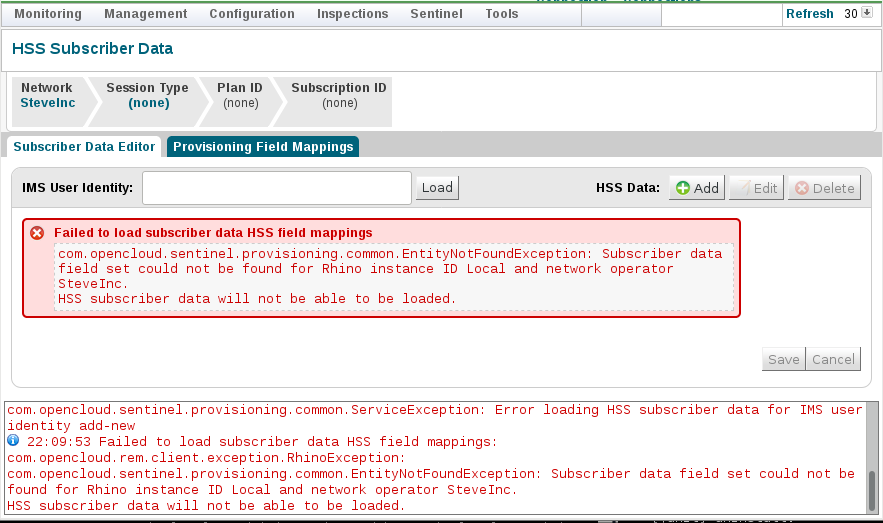
Task: Open the Configuration menu
Action: (252, 14)
